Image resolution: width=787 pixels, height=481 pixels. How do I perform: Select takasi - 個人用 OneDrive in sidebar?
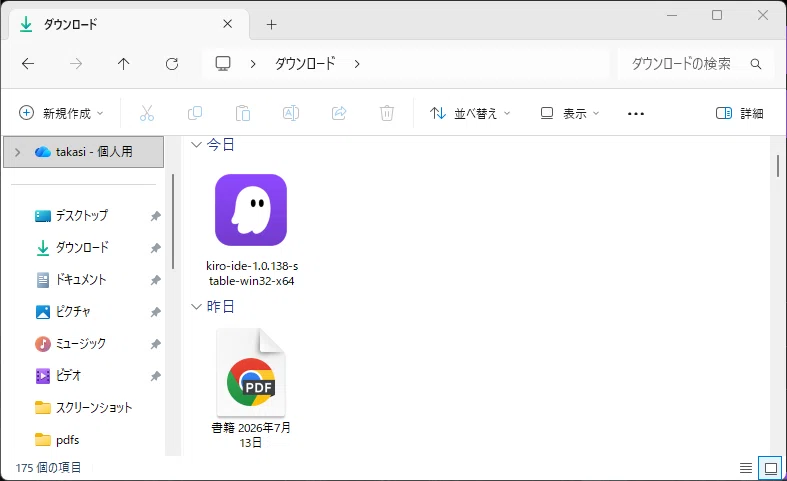(x=84, y=152)
